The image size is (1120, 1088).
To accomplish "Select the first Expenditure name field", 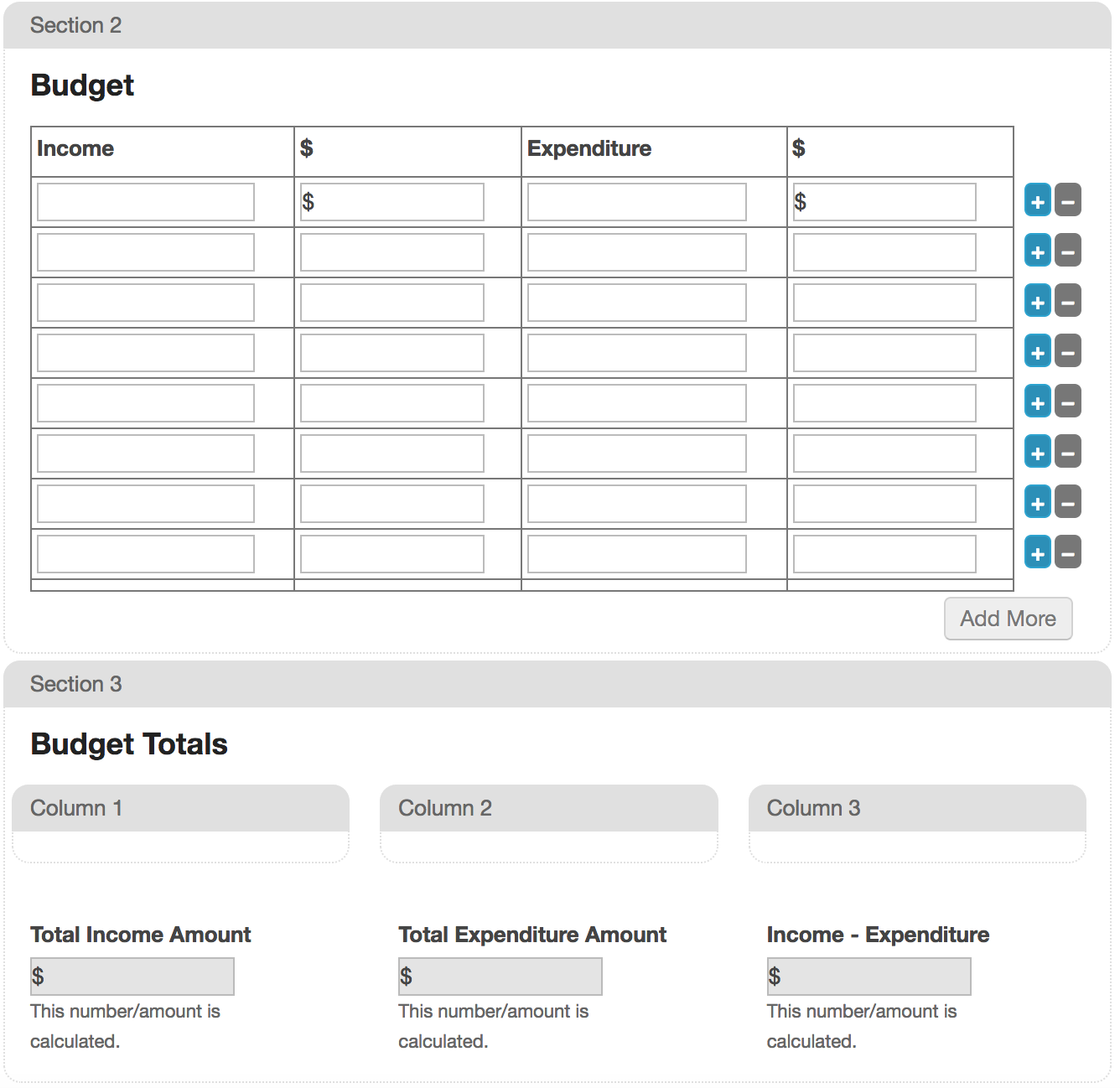I will [636, 202].
